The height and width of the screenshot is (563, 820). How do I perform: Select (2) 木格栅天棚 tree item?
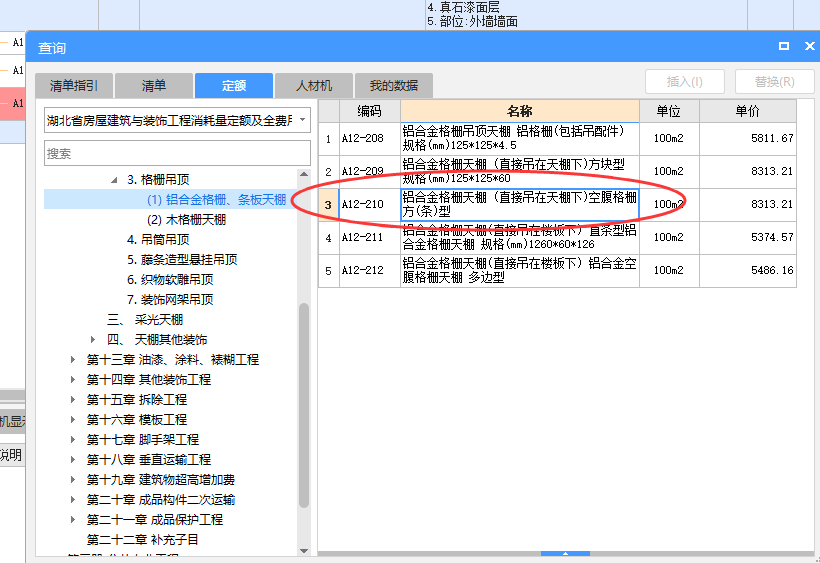click(x=186, y=220)
